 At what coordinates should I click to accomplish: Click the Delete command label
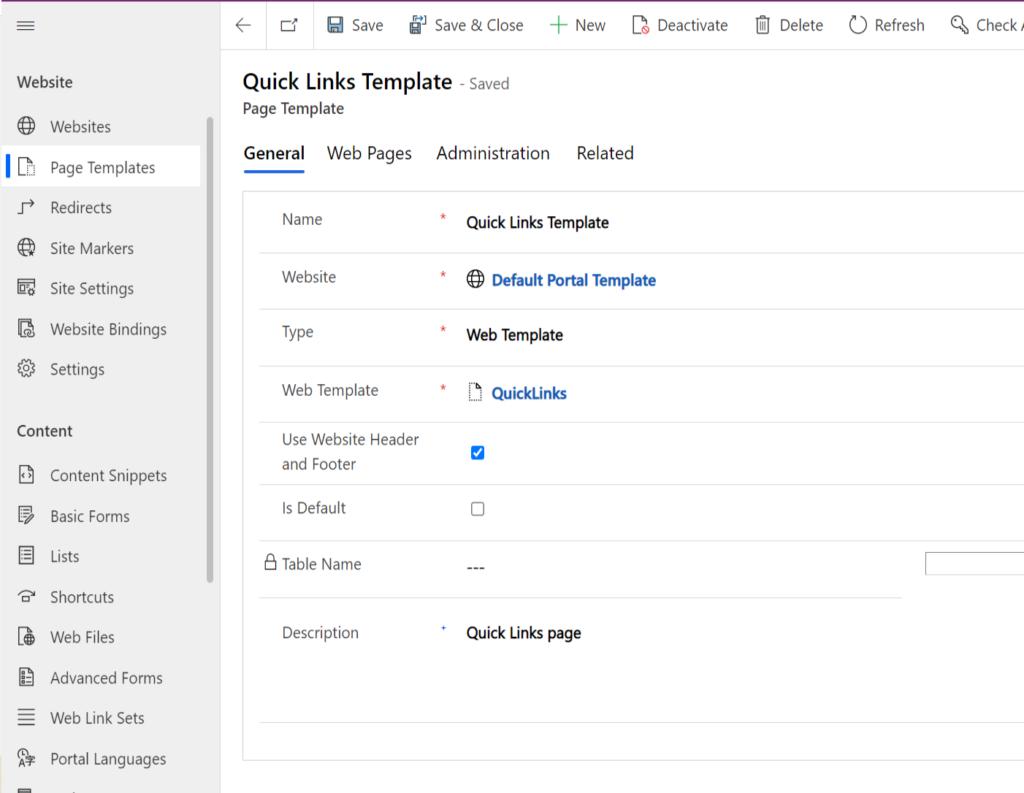click(801, 25)
